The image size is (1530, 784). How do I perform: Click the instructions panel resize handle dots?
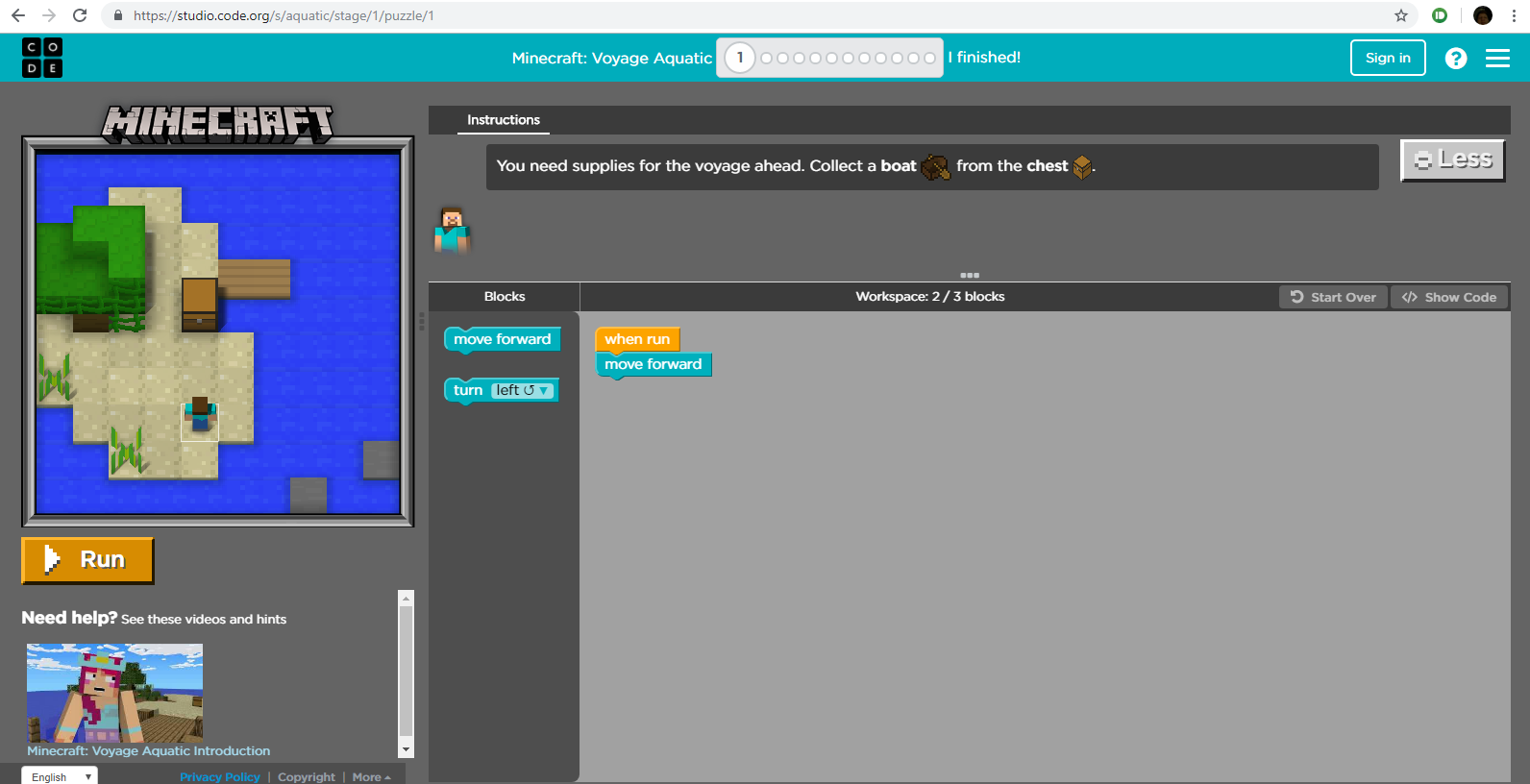(970, 275)
